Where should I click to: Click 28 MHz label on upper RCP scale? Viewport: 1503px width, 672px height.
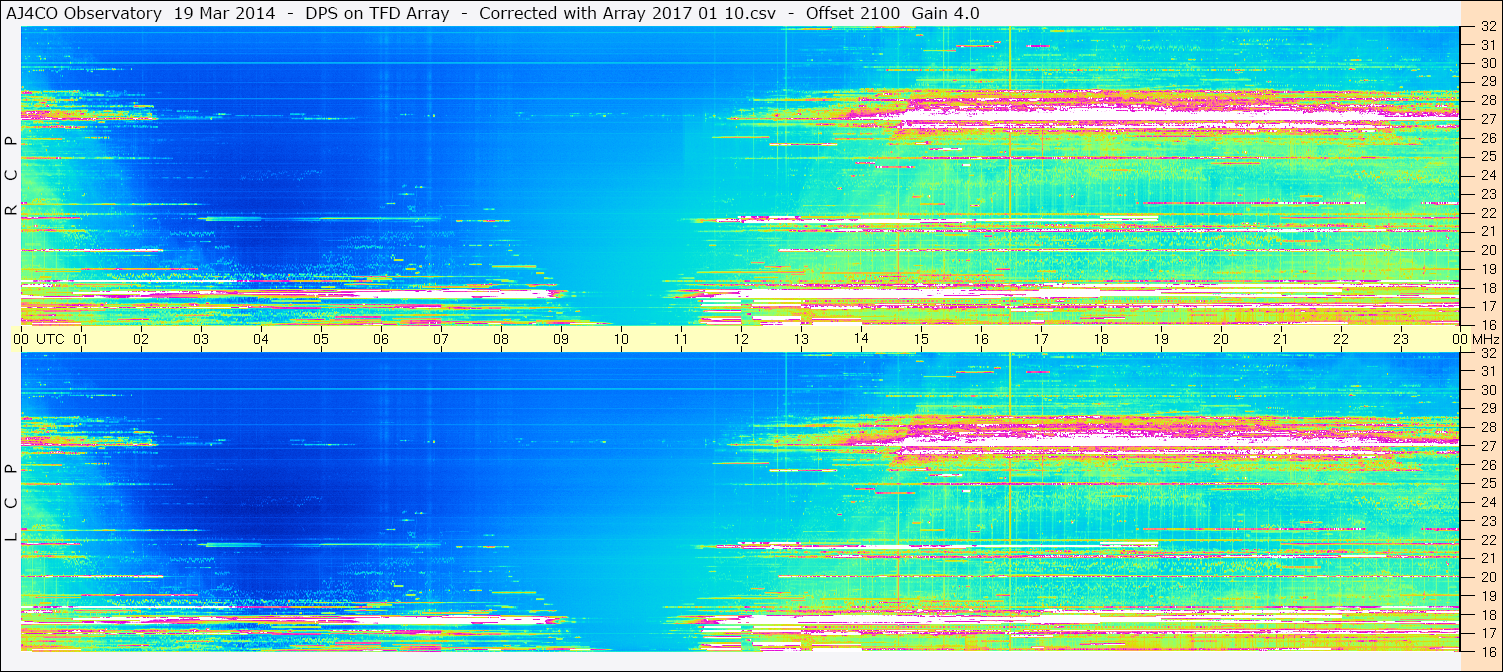coord(1487,100)
